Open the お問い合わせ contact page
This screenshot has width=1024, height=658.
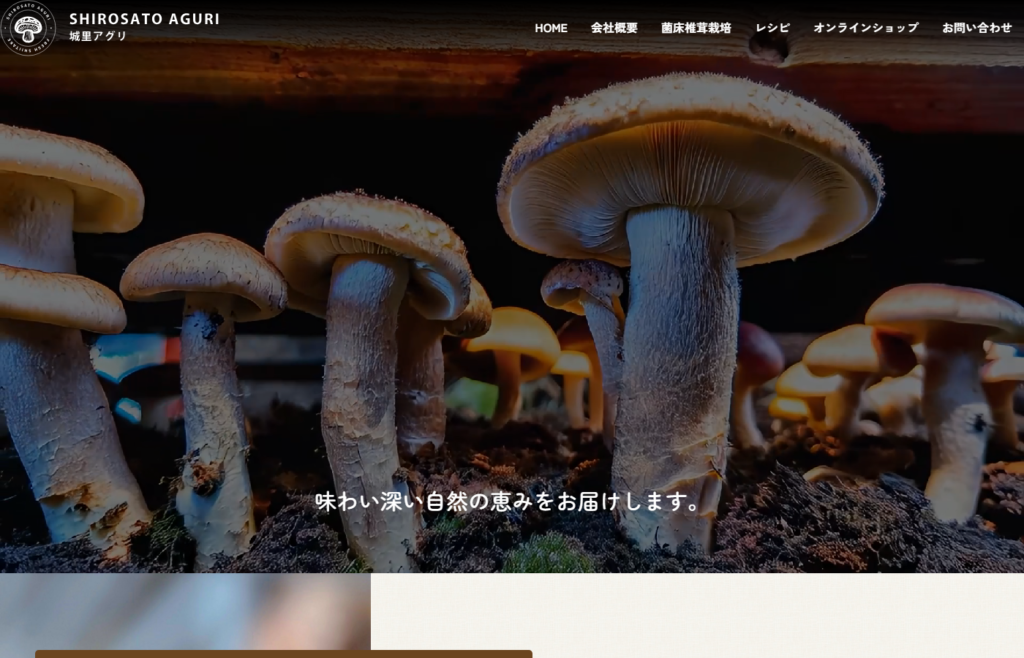(976, 28)
